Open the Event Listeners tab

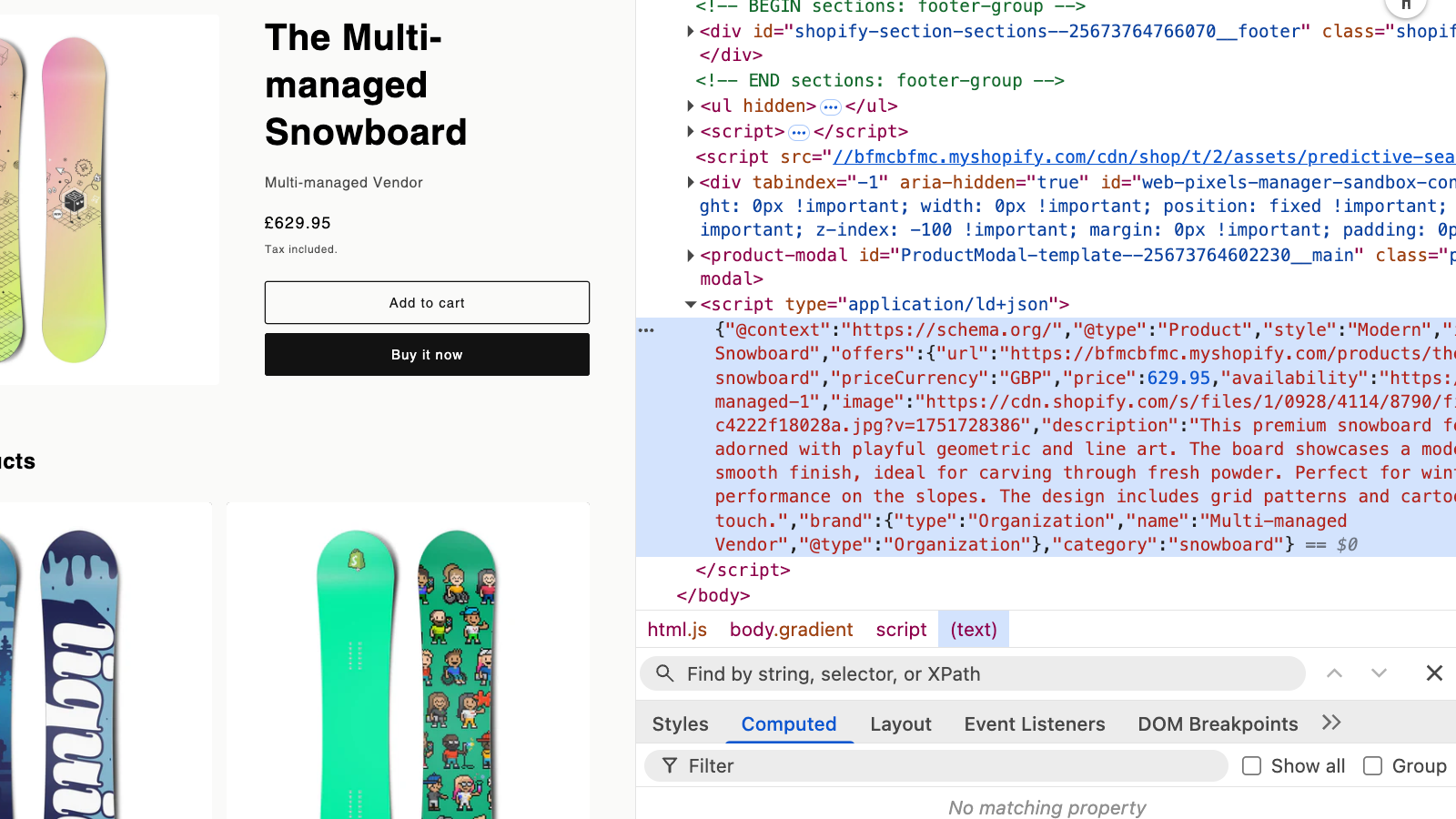[x=1035, y=723]
